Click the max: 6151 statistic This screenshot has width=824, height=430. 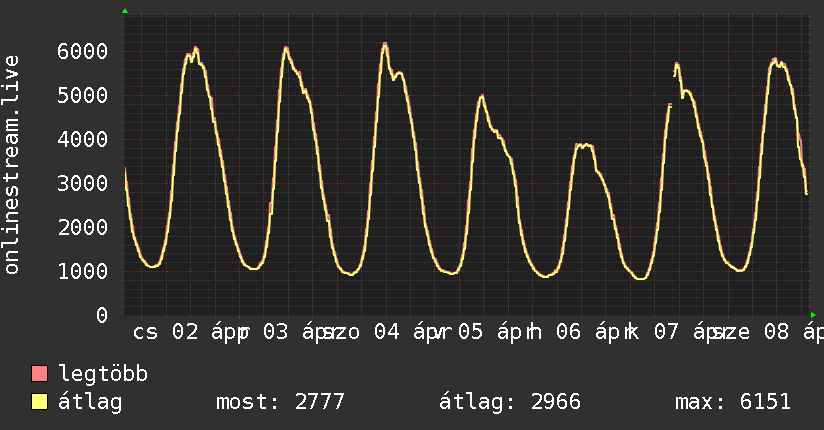click(x=733, y=402)
